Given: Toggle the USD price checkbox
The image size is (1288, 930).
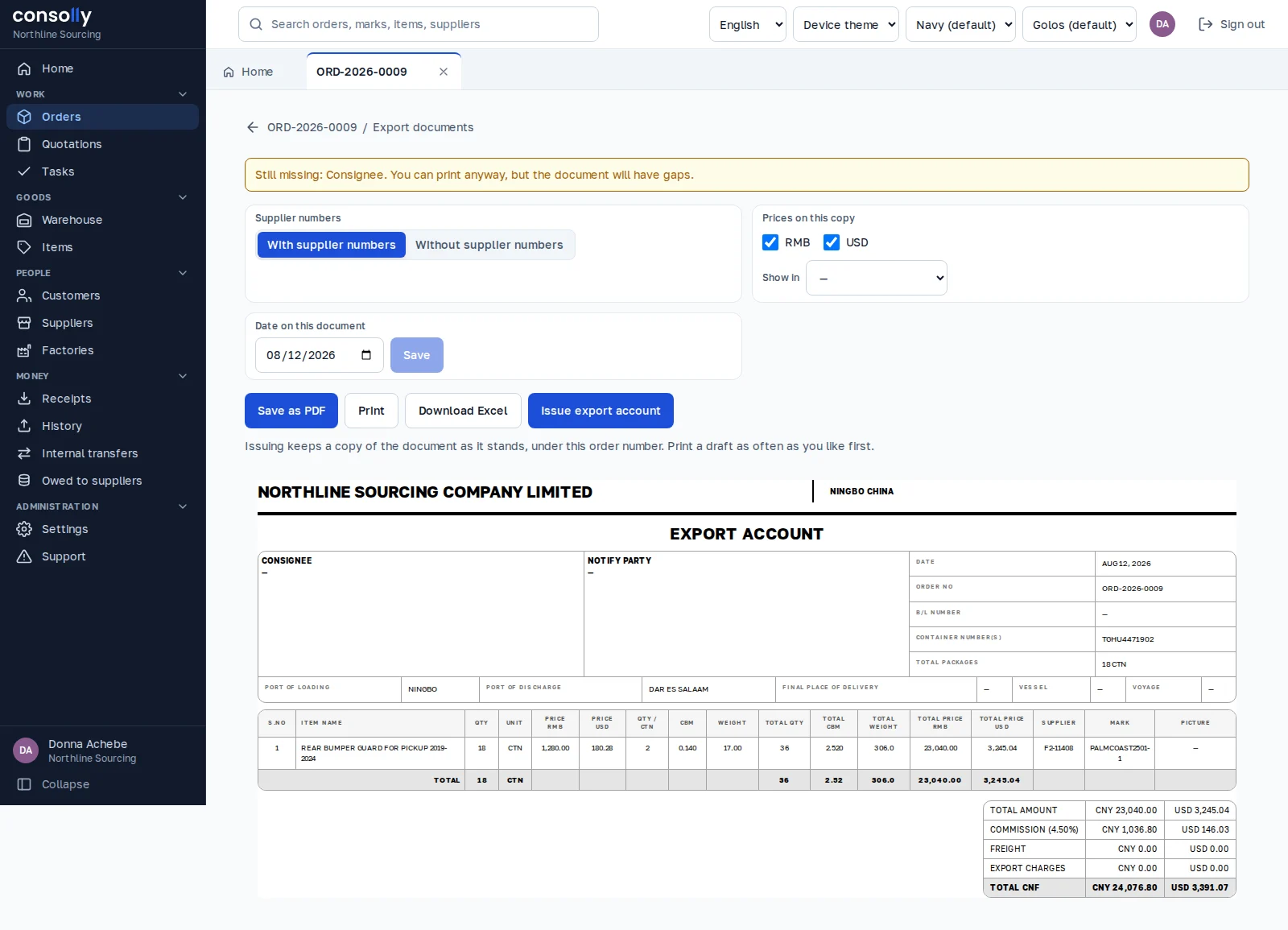Looking at the screenshot, I should coord(832,242).
